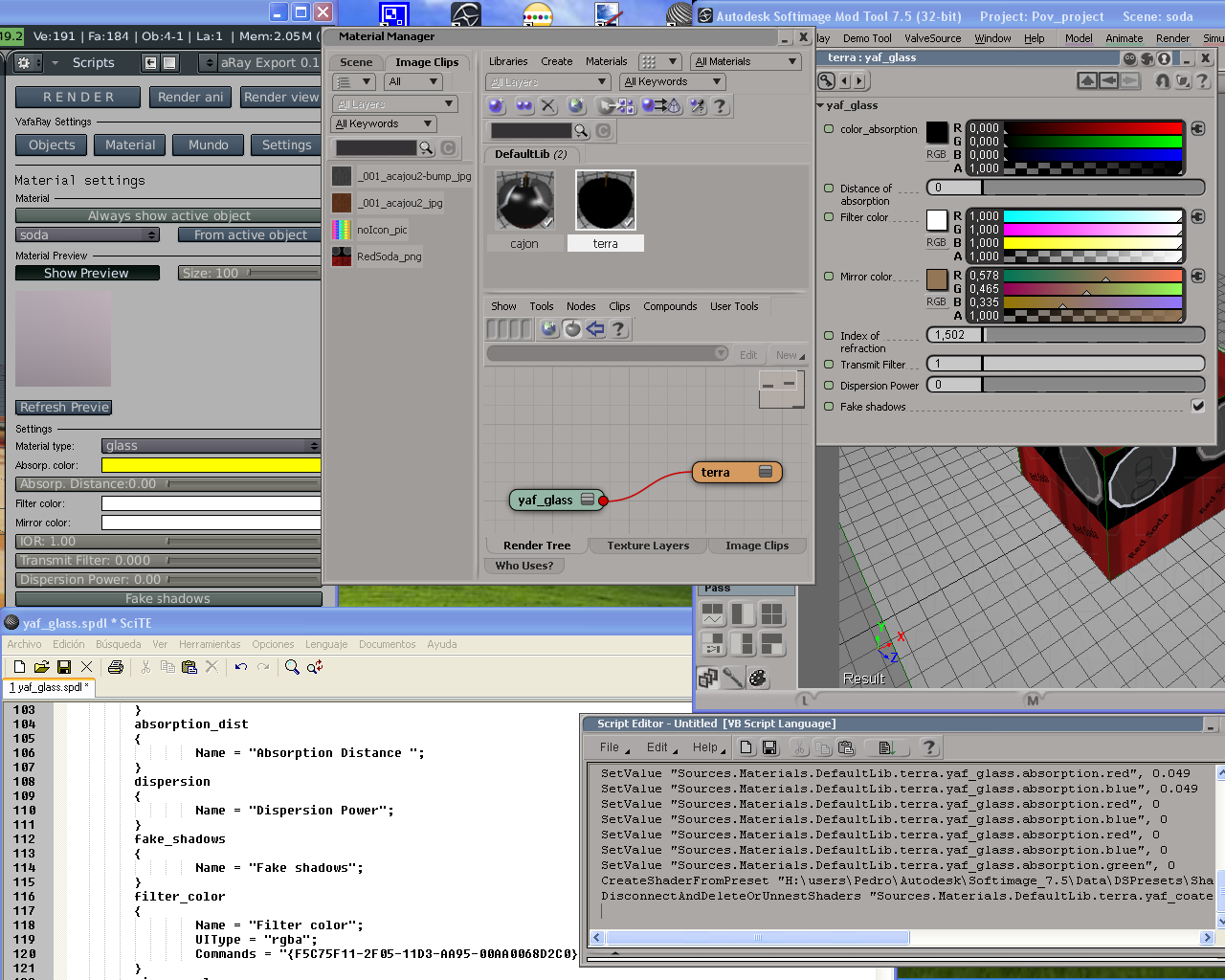This screenshot has height=980, width=1225.
Task: Click the palette icon below Pass panel
Action: 758,679
